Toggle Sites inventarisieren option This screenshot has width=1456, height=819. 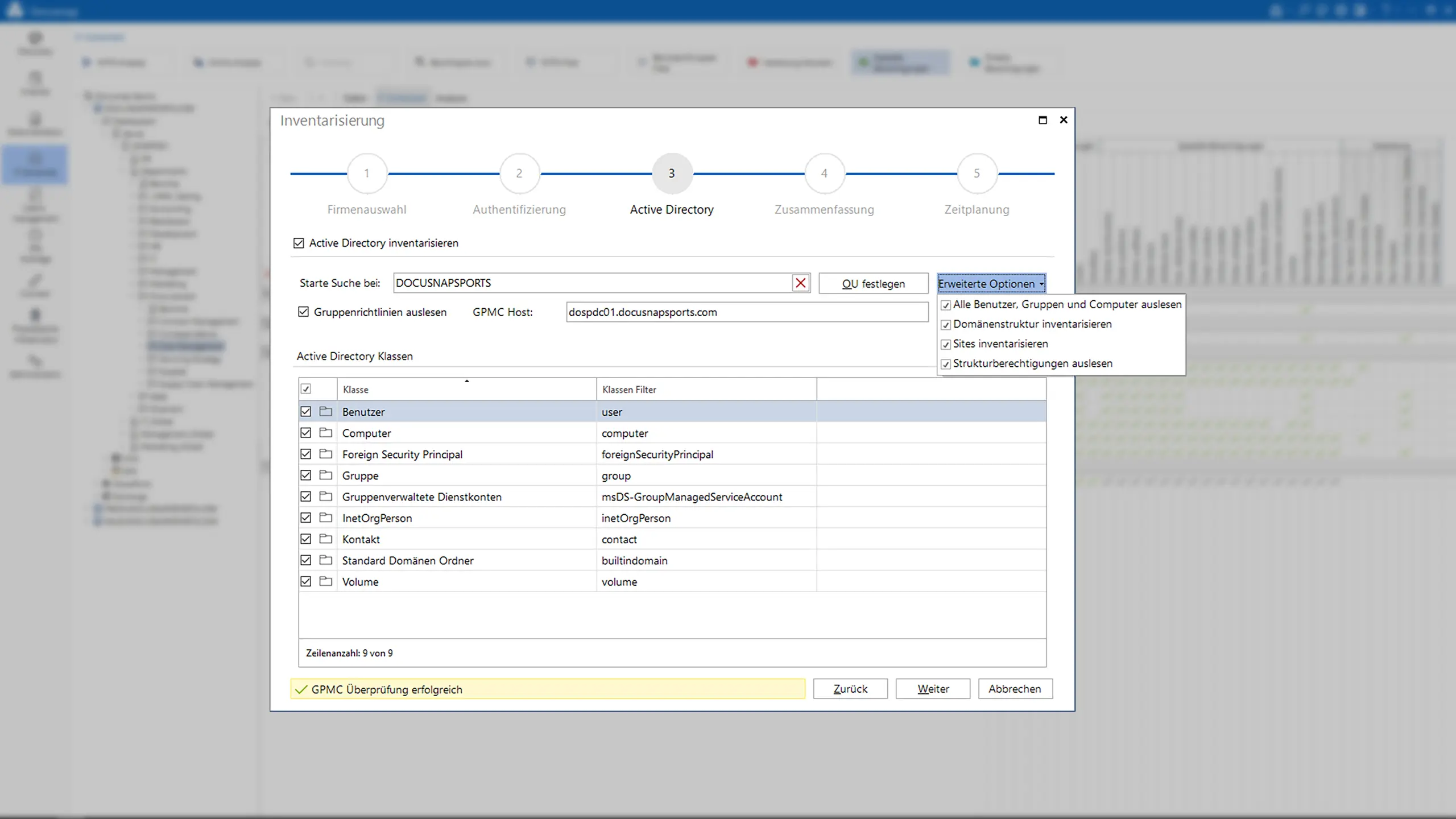click(x=946, y=345)
